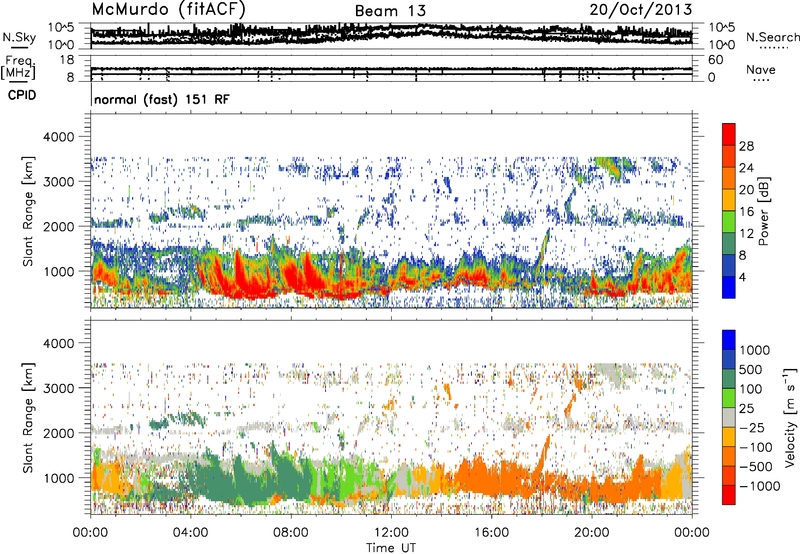Click the "Nave" legend label
The image size is (800, 554).
point(761,70)
